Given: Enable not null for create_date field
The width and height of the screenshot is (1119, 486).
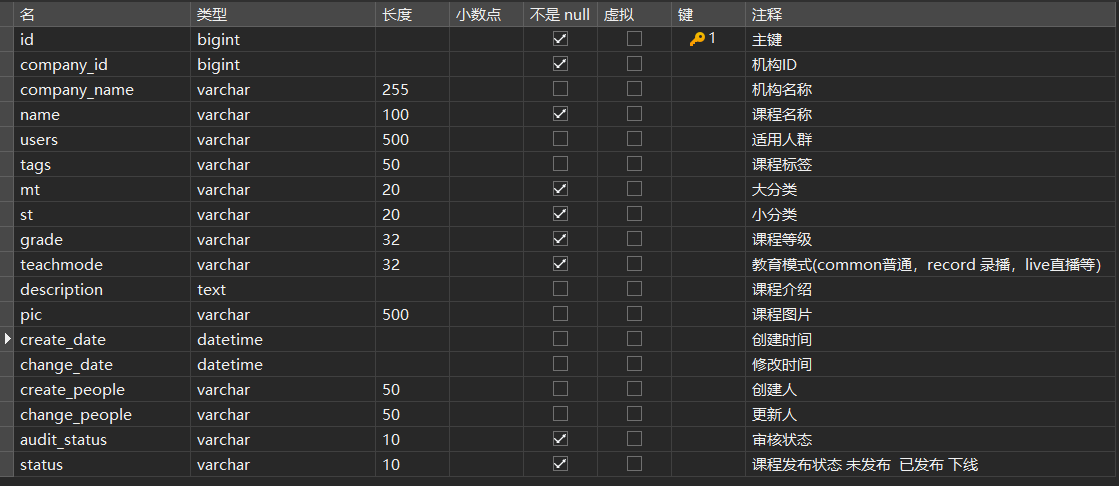Looking at the screenshot, I should pyautogui.click(x=560, y=338).
